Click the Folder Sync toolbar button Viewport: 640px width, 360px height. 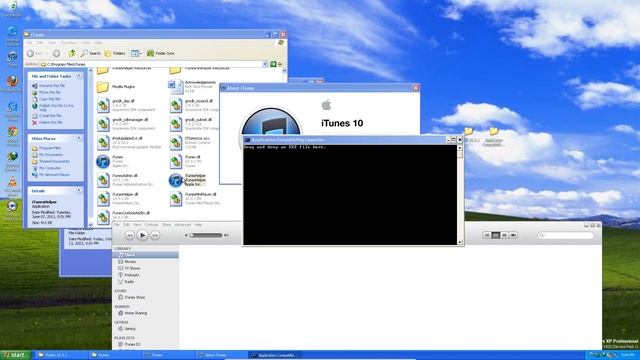[x=160, y=53]
